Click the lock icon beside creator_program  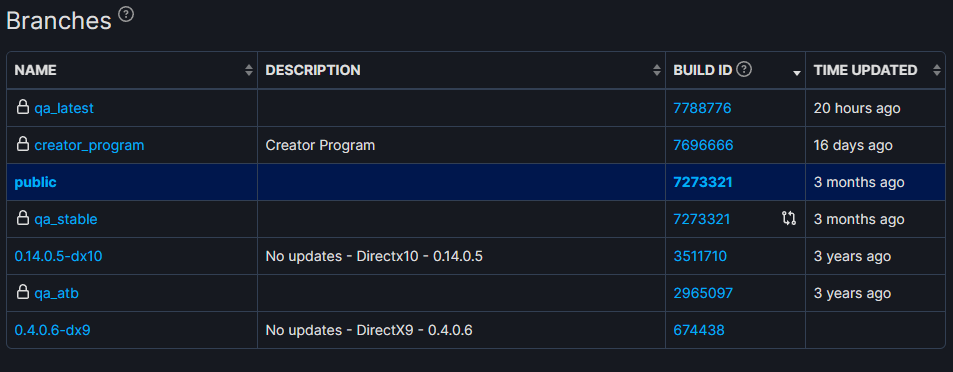pos(22,145)
